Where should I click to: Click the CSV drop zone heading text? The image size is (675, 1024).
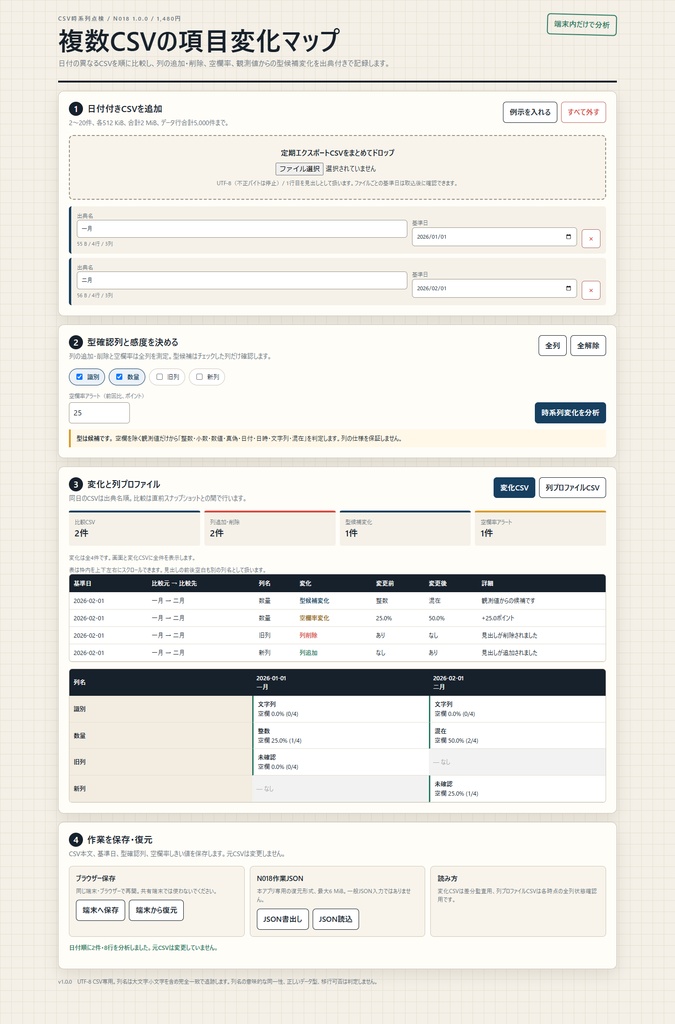pyautogui.click(x=338, y=153)
